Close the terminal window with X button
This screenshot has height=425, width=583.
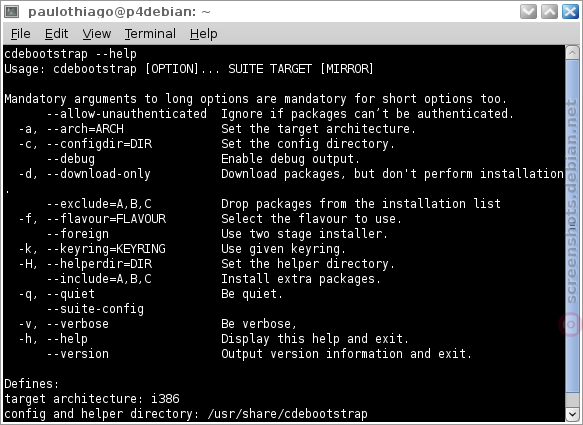pyautogui.click(x=570, y=12)
